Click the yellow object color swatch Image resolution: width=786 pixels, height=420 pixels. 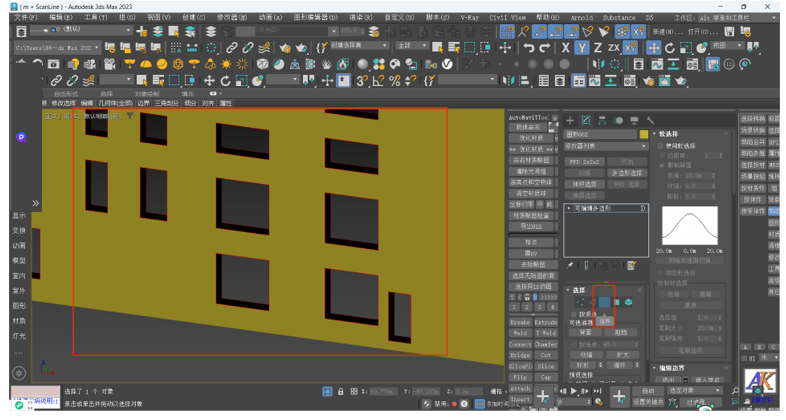pos(644,133)
